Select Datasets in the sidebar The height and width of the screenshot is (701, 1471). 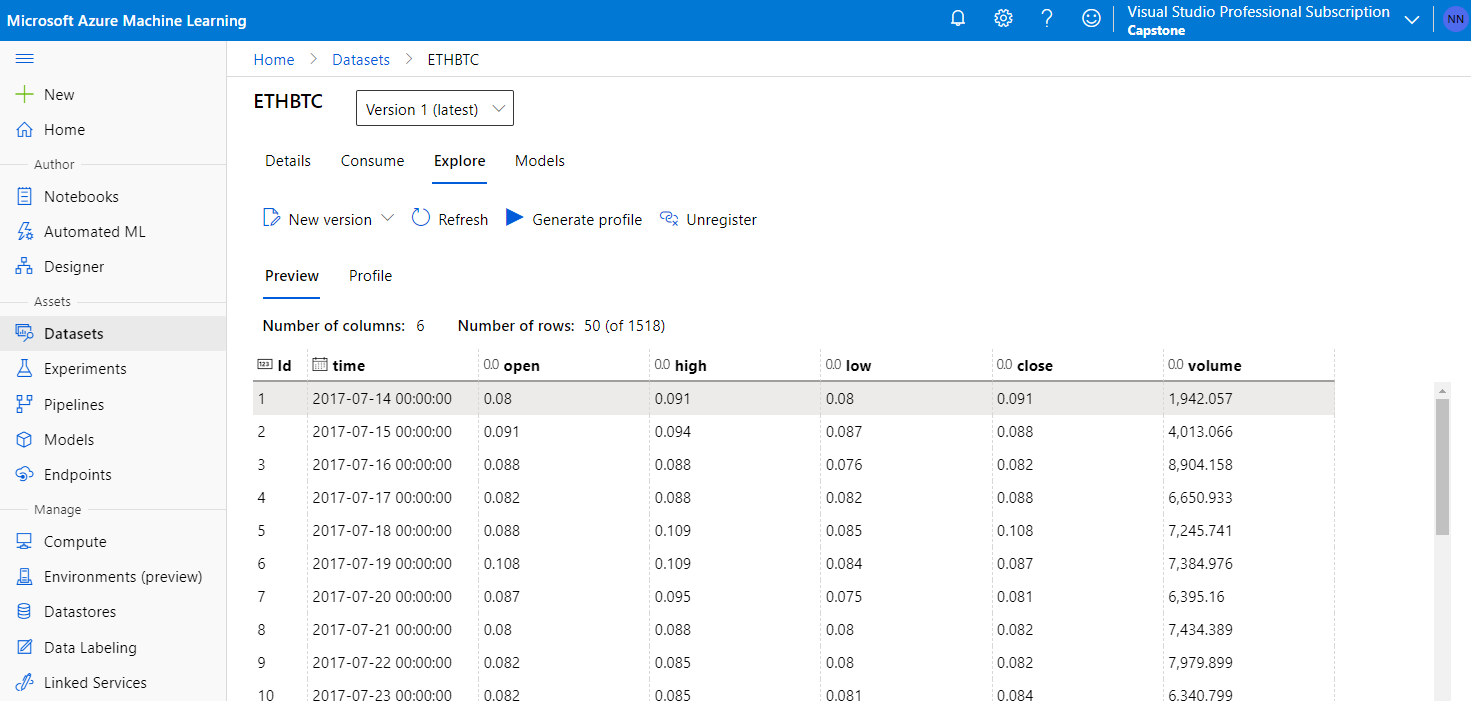(113, 334)
